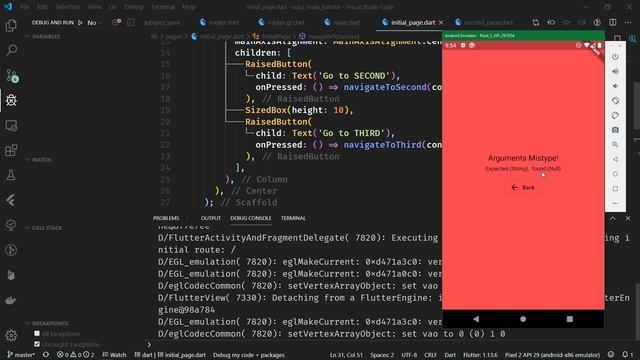Viewport: 640px width, 360px height.
Task: Maximize the panel with the chevron-up icon
Action: point(613,218)
